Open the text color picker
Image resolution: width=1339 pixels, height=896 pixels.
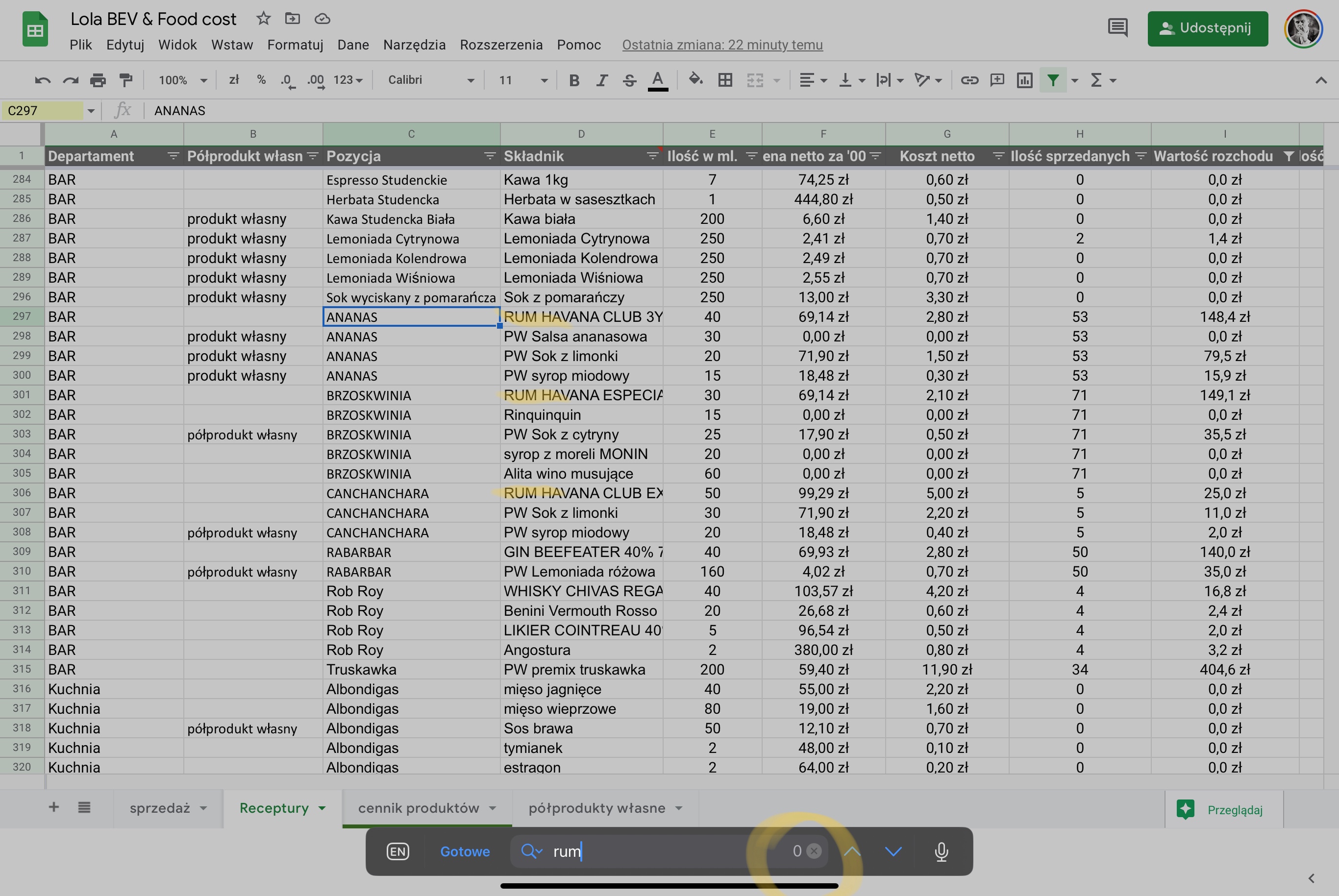point(658,80)
